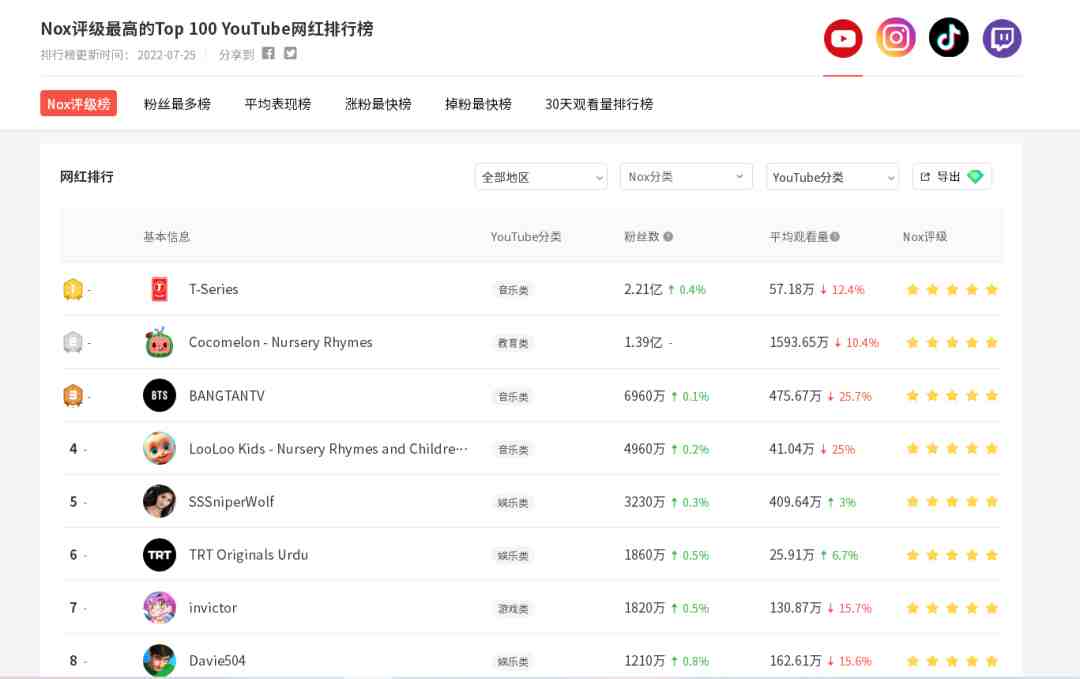Image resolution: width=1080 pixels, height=679 pixels.
Task: Switch to 30天观看量排行榜 tab
Action: [599, 104]
